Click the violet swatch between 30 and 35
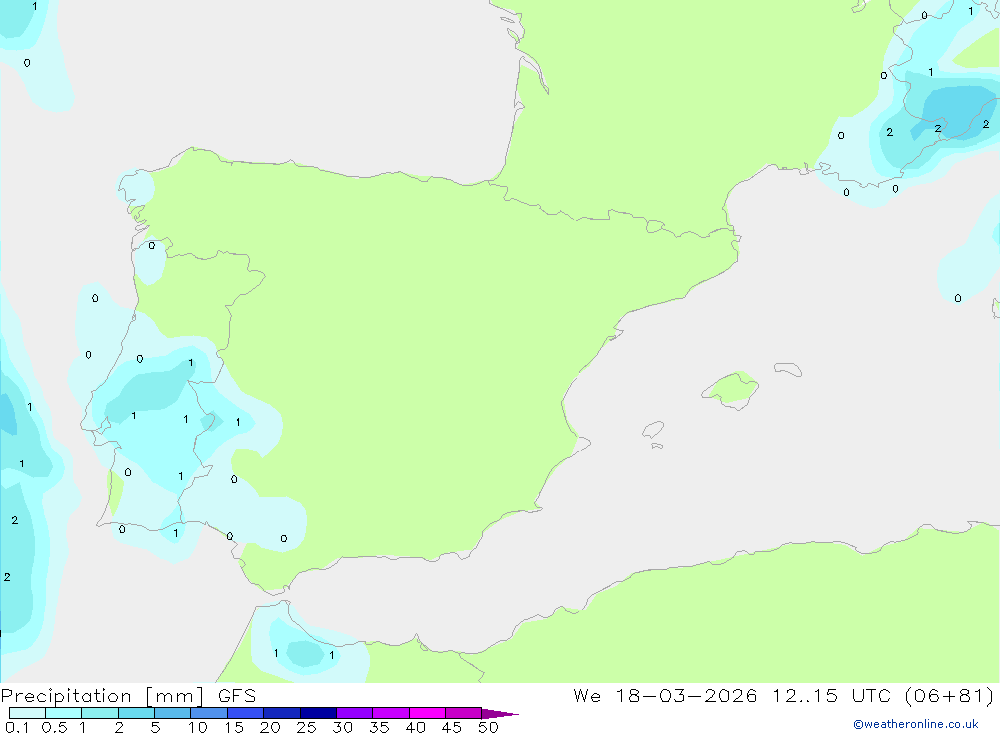Image resolution: width=1000 pixels, height=733 pixels. point(355,713)
